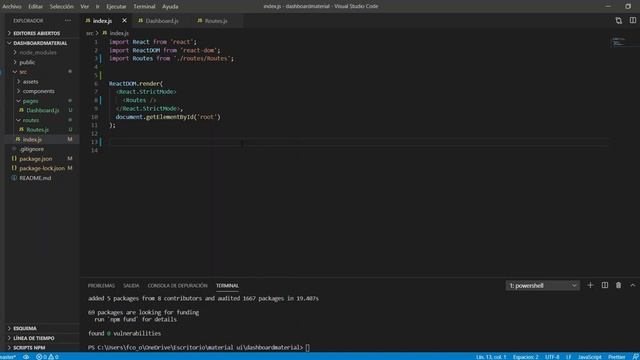
Task: Click line number 6 in gutter
Action: tap(96, 84)
